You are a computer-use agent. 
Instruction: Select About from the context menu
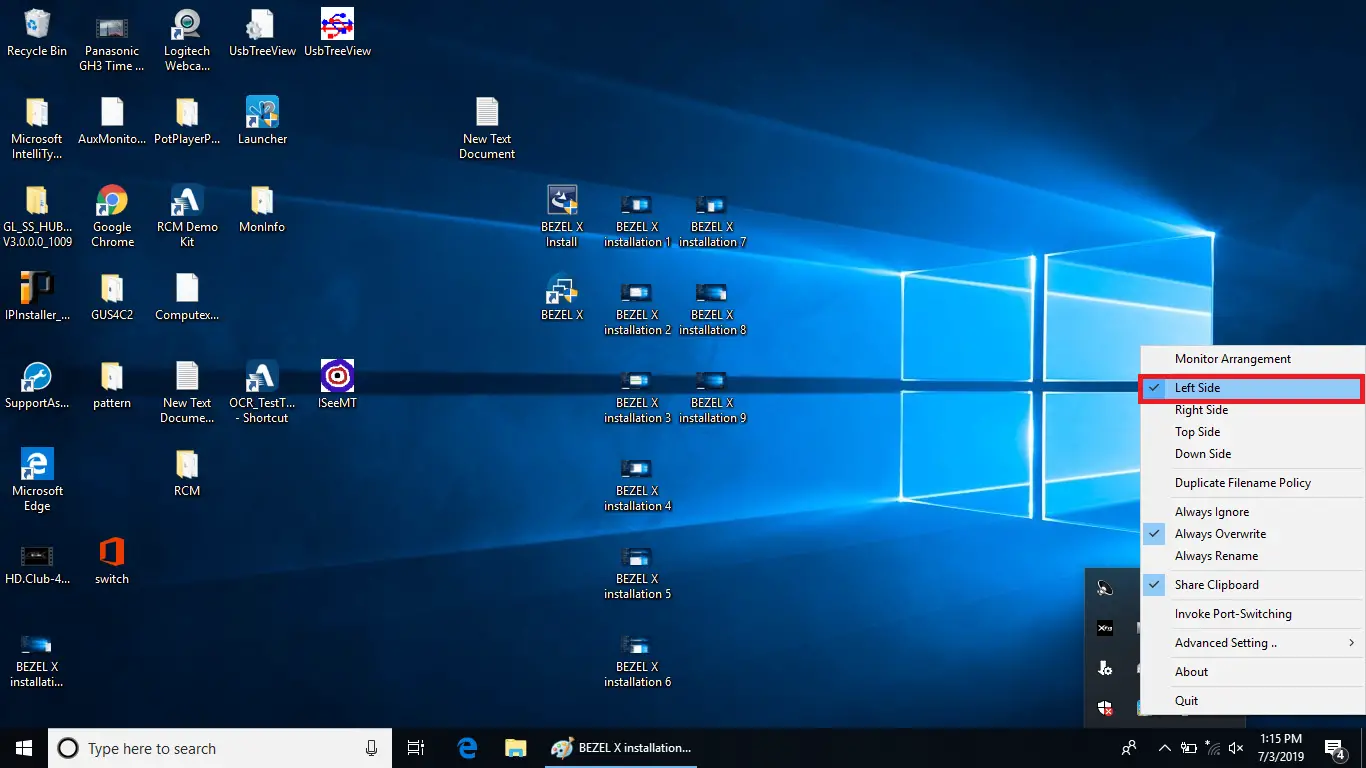[1191, 671]
